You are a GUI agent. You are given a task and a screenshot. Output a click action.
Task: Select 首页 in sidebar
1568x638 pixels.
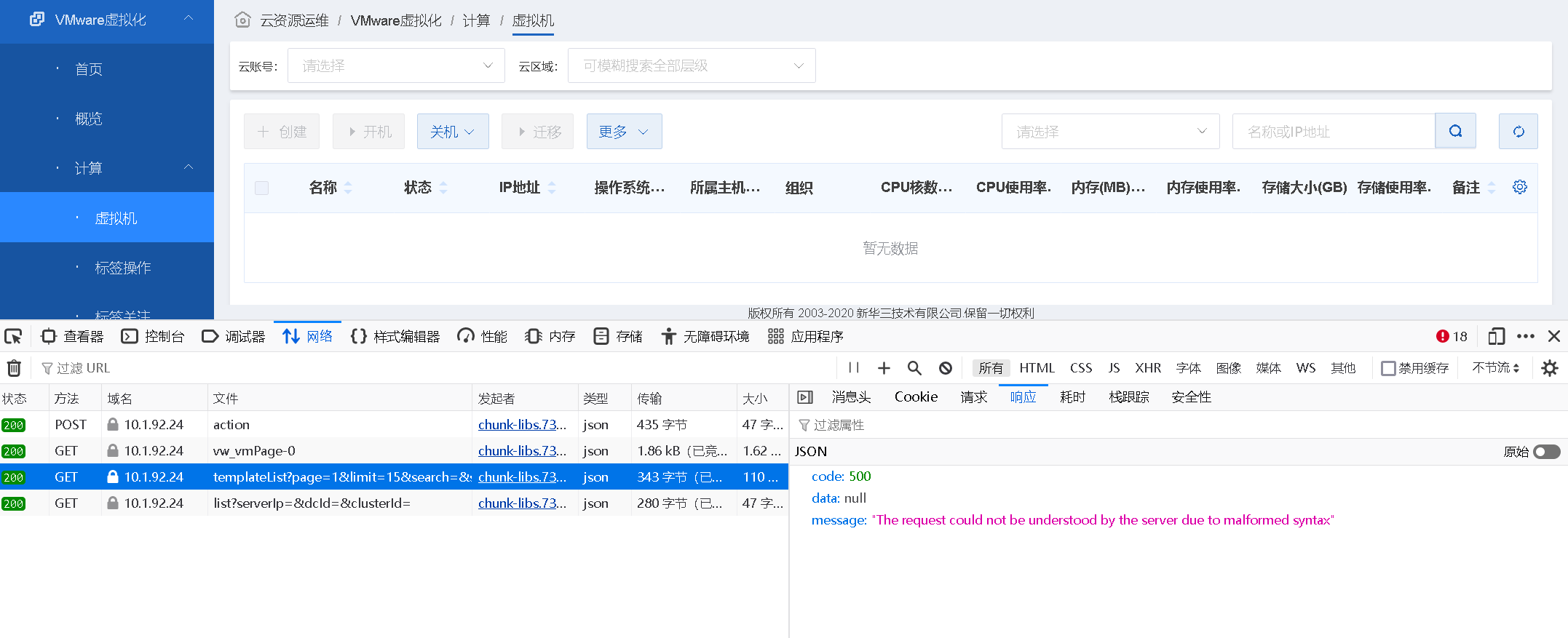click(x=89, y=69)
